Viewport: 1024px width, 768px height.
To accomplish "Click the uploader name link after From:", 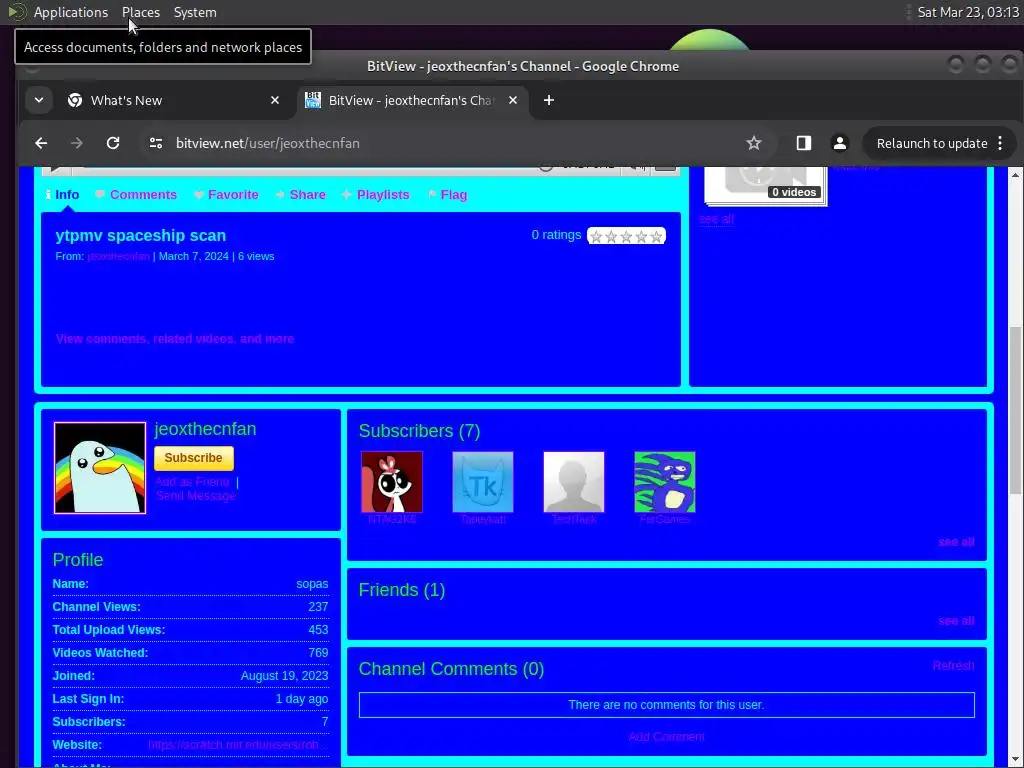I will coord(118,257).
